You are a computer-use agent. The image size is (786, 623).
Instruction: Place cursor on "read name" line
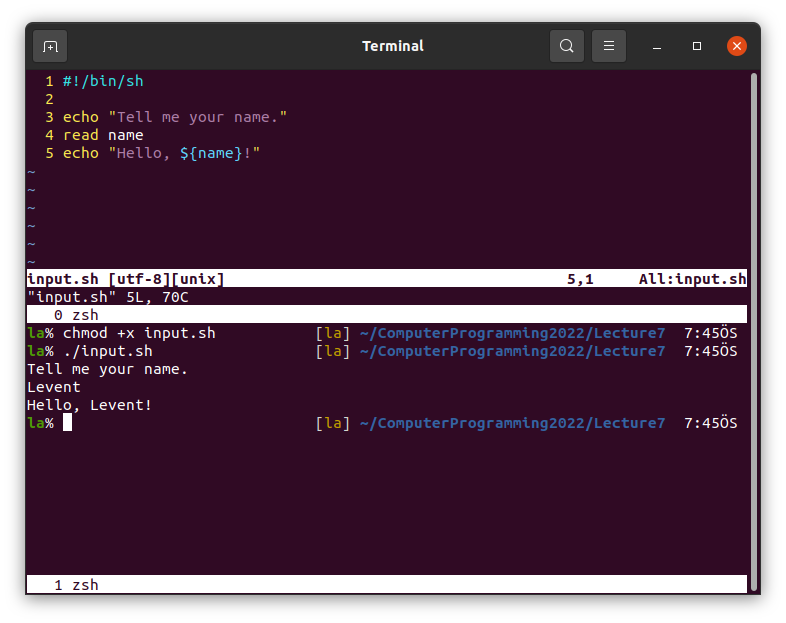click(x=103, y=135)
